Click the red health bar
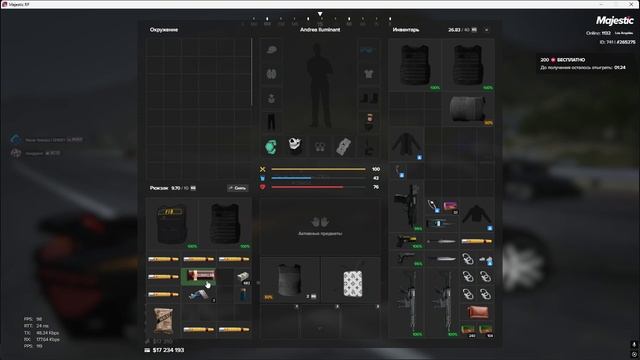 (x=318, y=187)
